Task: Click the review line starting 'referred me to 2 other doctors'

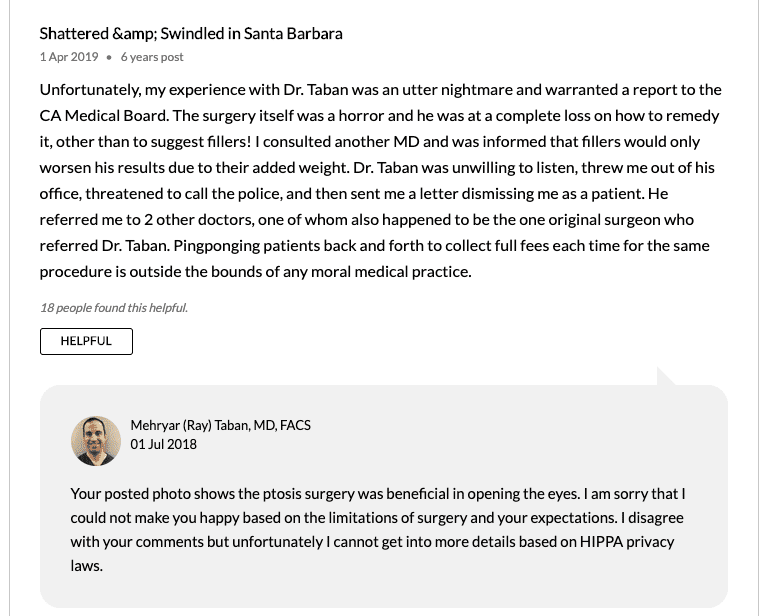Action: coord(367,220)
